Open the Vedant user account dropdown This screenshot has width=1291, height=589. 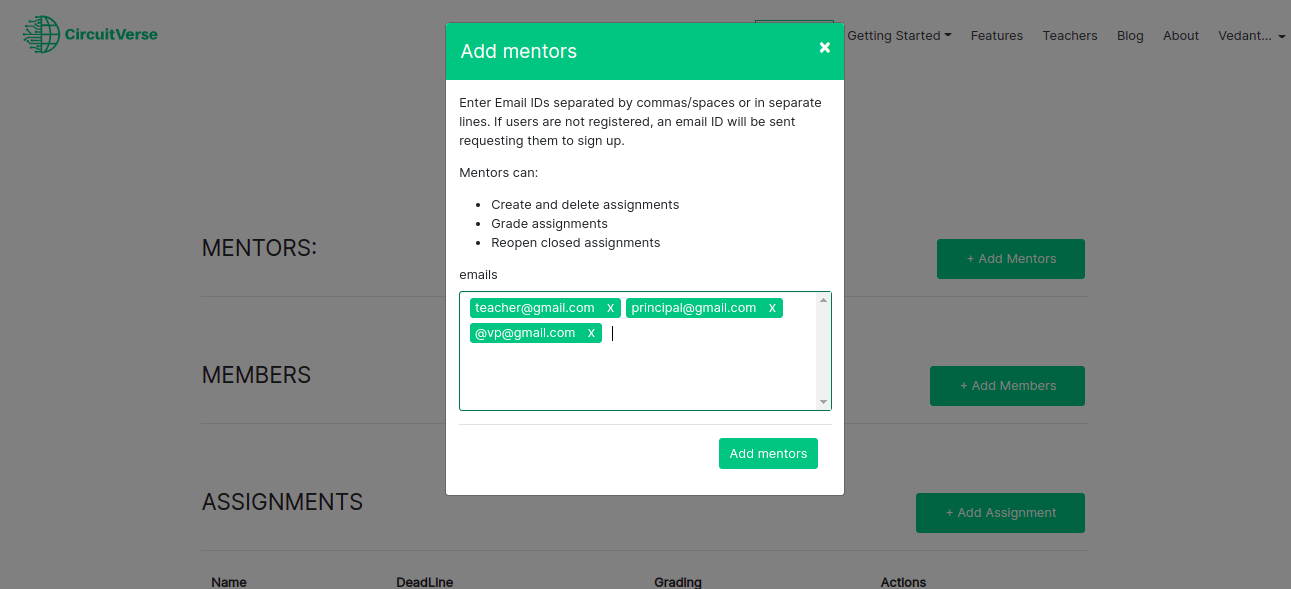(x=1251, y=36)
